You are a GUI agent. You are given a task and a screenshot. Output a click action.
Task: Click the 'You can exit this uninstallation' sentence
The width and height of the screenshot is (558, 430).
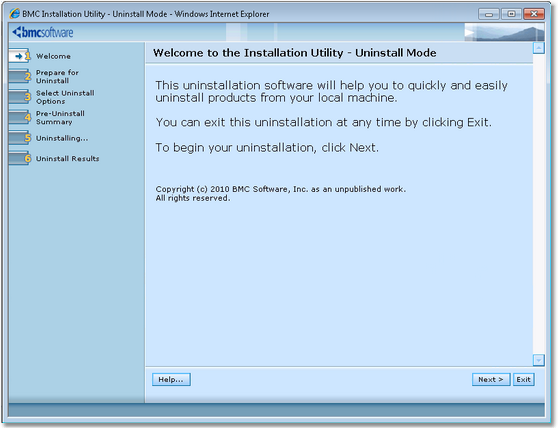tap(323, 122)
